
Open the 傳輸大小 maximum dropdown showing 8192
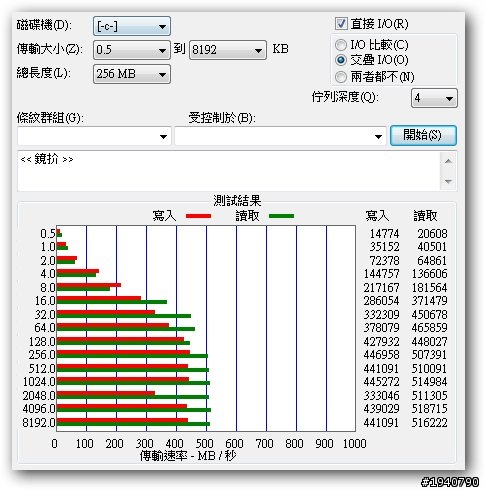tap(228, 50)
